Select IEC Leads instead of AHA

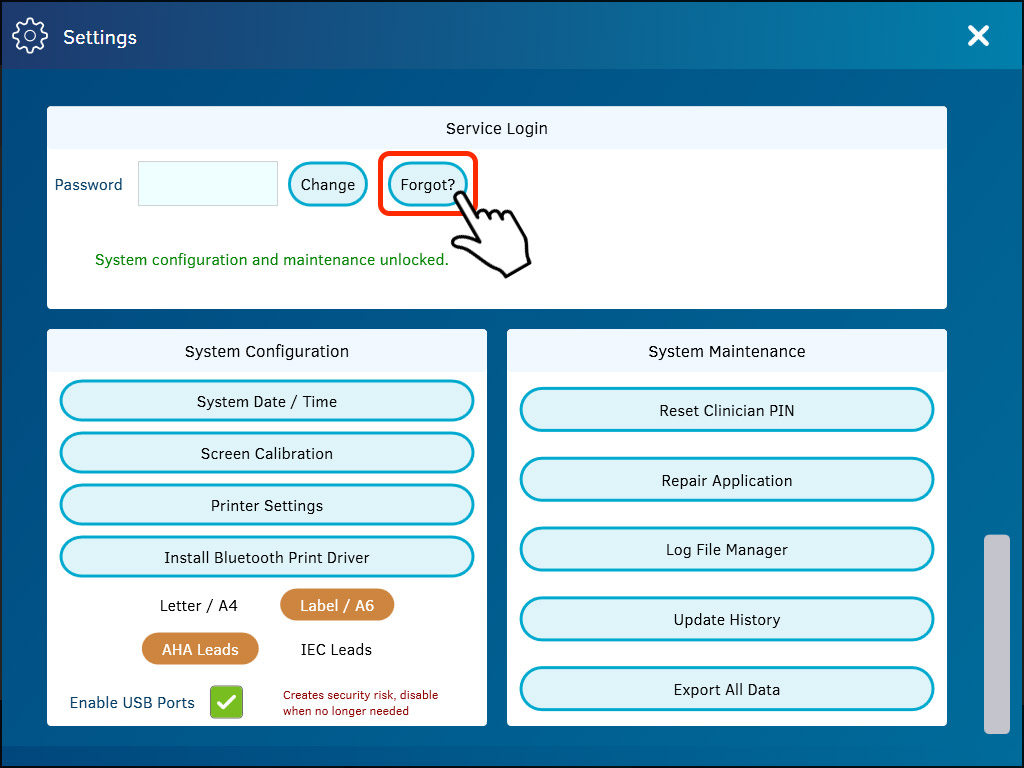(x=336, y=648)
